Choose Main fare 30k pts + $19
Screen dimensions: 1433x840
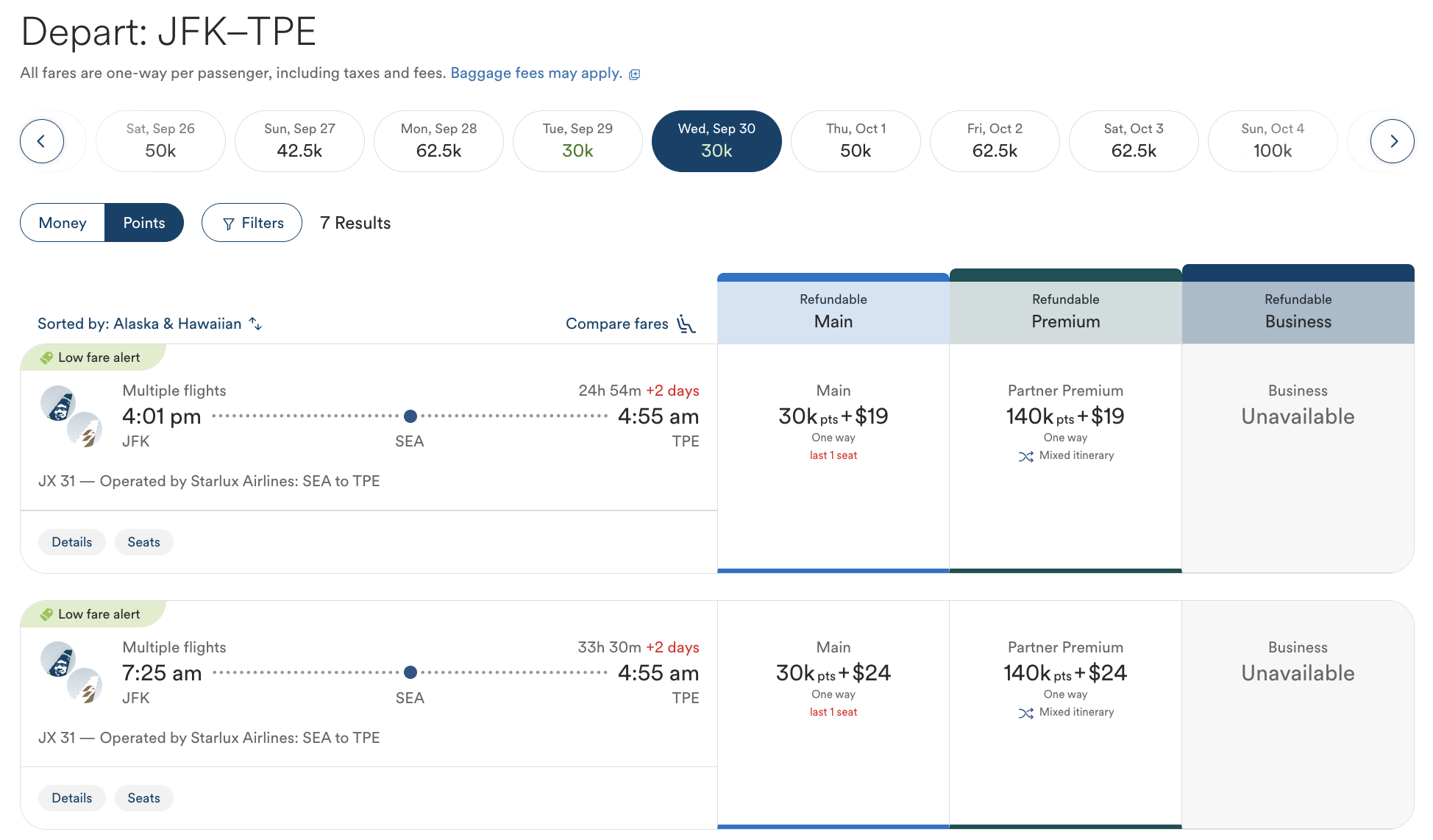[x=833, y=458]
